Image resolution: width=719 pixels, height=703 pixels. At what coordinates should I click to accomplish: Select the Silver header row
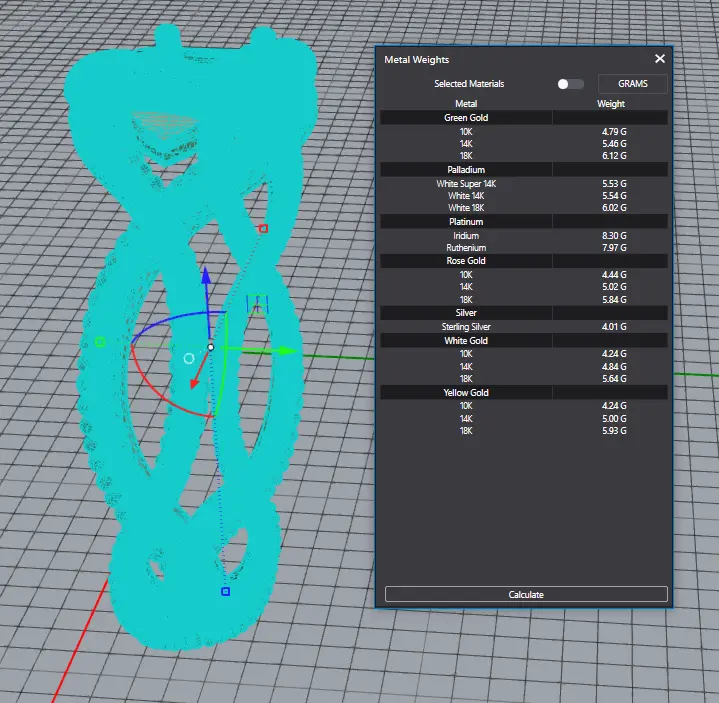[x=524, y=313]
